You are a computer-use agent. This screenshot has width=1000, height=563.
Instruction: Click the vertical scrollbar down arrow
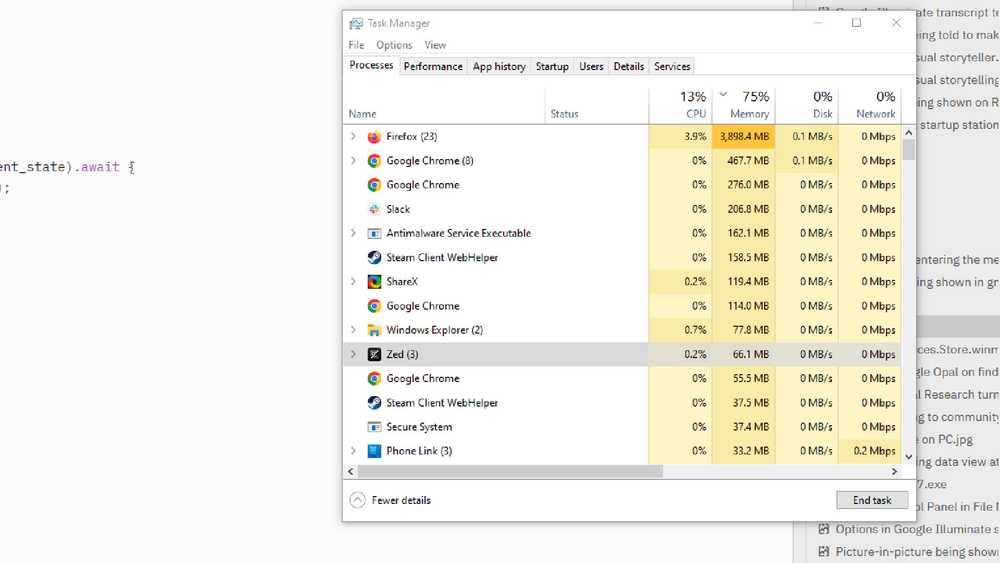(x=909, y=457)
